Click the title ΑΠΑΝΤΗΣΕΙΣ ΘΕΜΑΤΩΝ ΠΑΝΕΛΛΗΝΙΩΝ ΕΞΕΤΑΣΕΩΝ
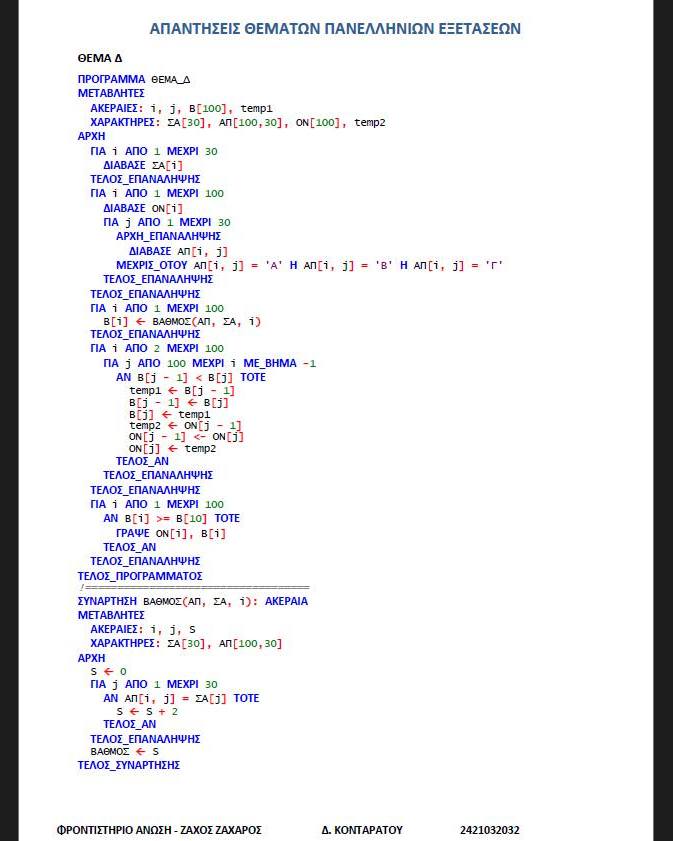 335,29
